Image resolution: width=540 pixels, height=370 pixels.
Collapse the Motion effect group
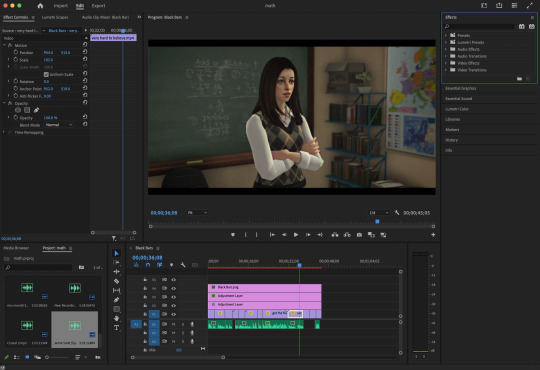(x=4, y=45)
